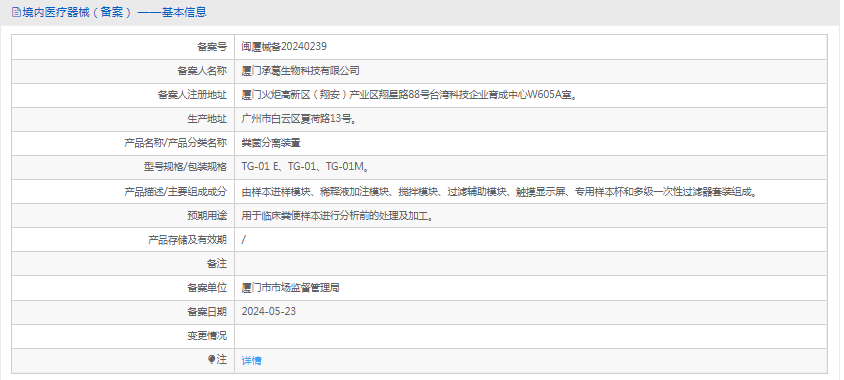Select date 2024-05-23
The image size is (844, 380).
[269, 312]
